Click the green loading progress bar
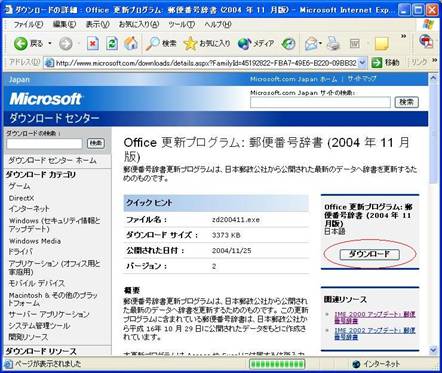Screen dimensions: 442x373 (x=277, y=364)
